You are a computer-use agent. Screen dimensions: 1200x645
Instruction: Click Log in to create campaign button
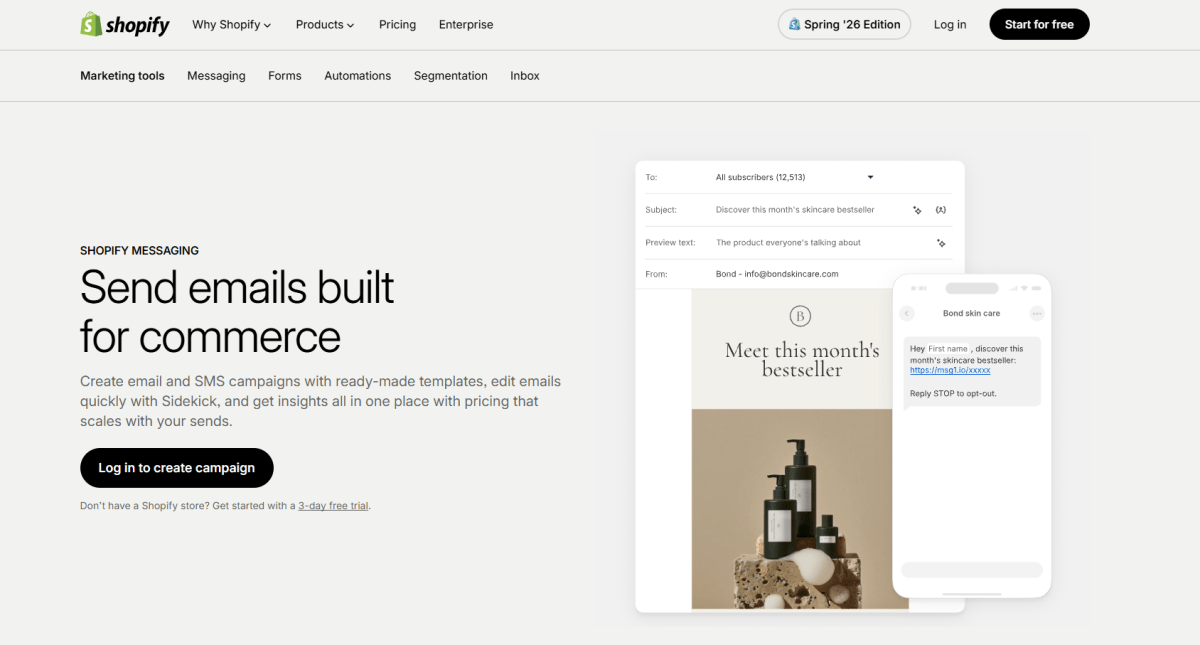177,468
